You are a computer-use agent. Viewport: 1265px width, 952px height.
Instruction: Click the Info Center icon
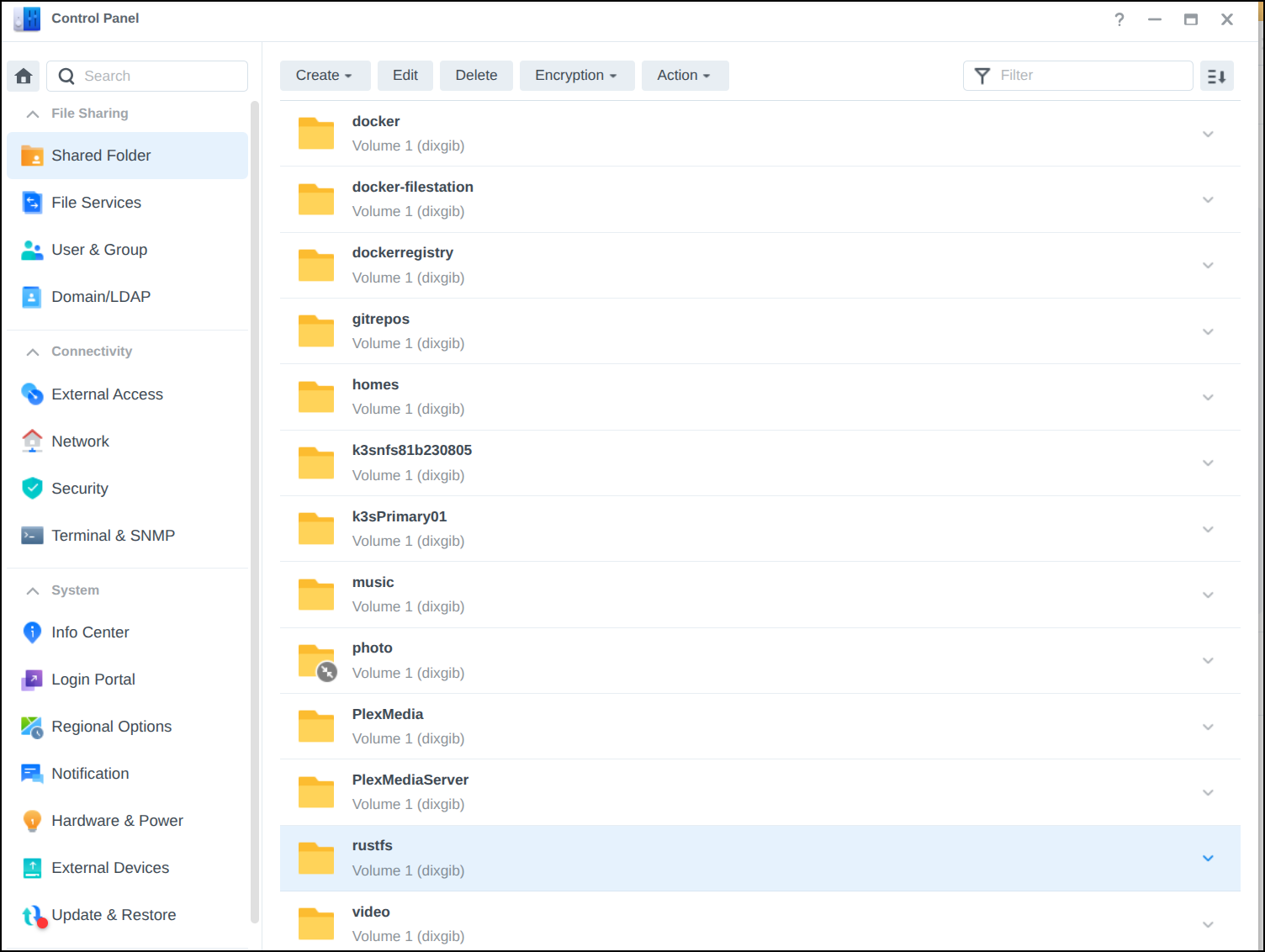point(32,632)
